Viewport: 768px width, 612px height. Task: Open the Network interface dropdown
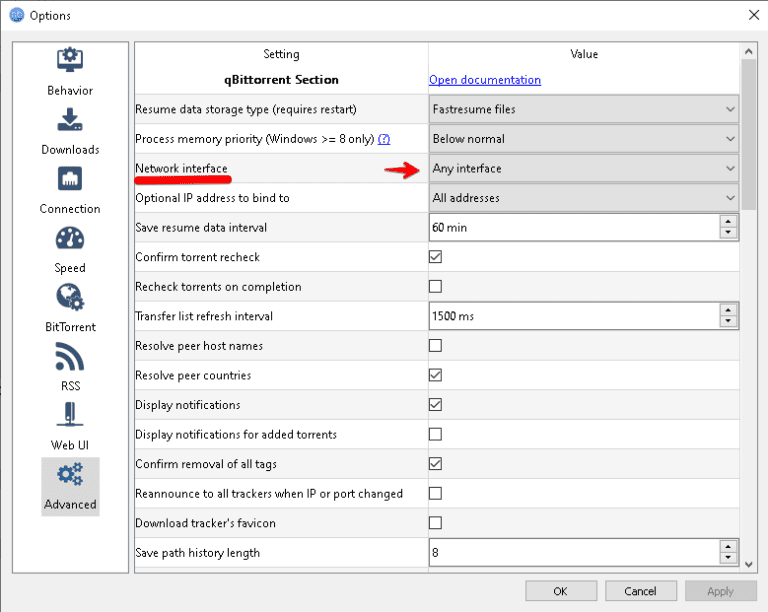point(584,168)
